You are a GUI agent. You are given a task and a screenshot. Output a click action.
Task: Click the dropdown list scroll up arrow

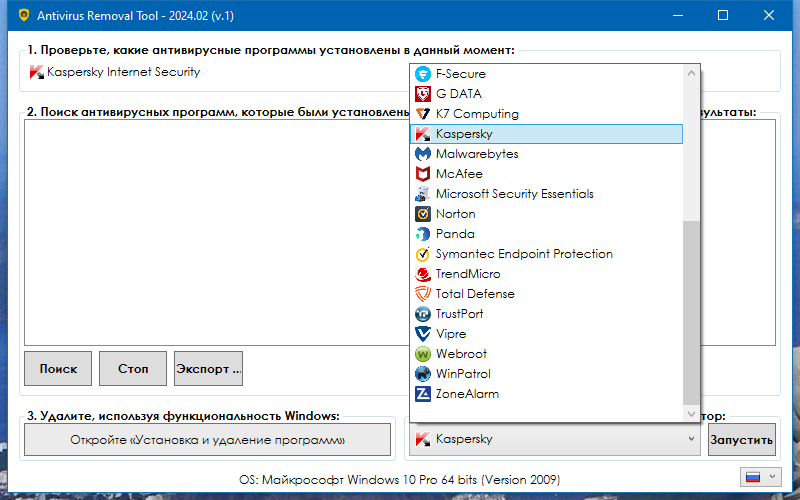click(691, 73)
